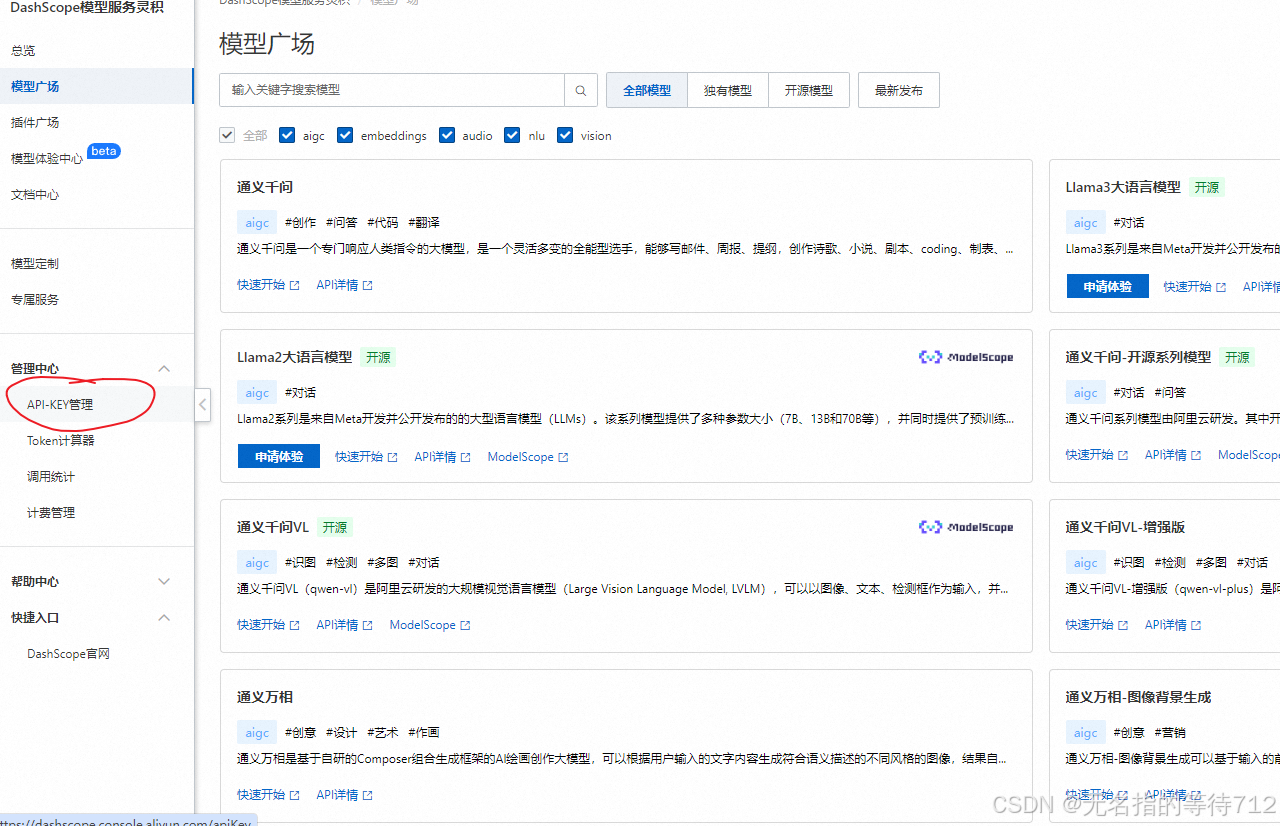
Task: Open 快速开始 on 通义千问VL-增强版 card
Action: (x=1097, y=625)
